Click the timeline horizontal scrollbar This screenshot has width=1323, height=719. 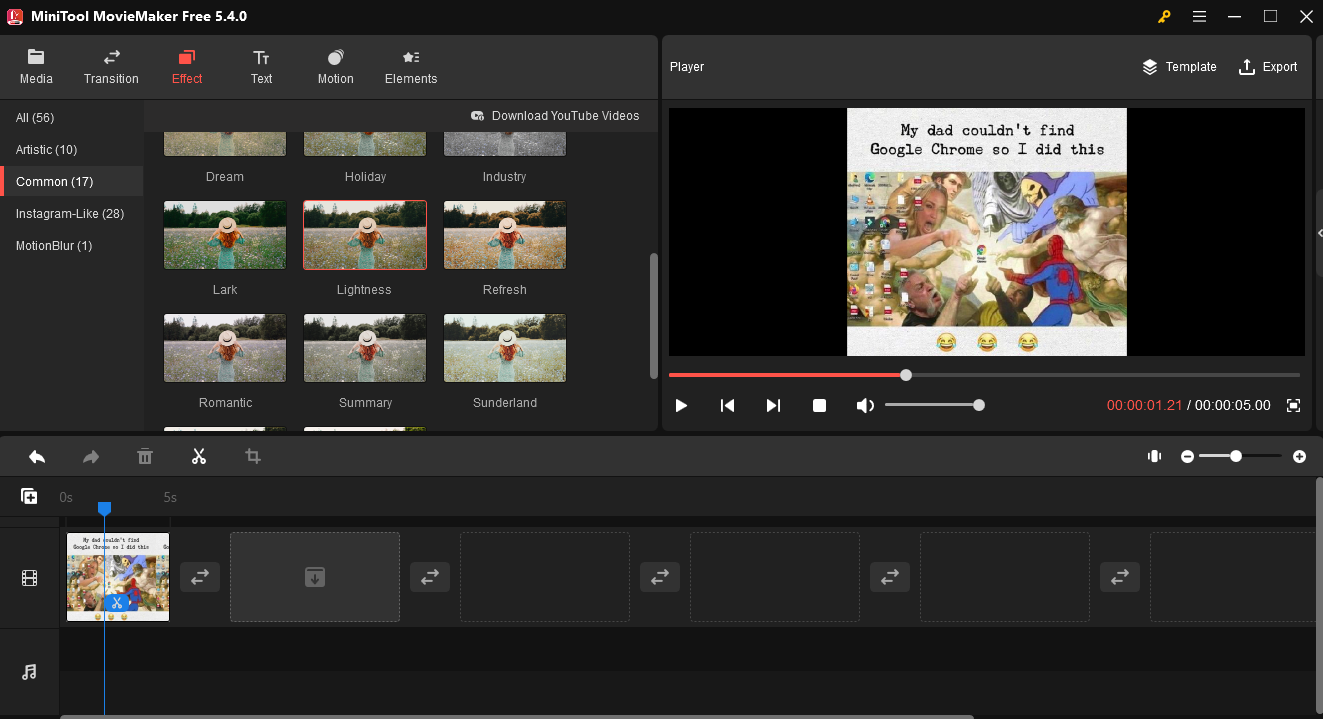[517, 716]
